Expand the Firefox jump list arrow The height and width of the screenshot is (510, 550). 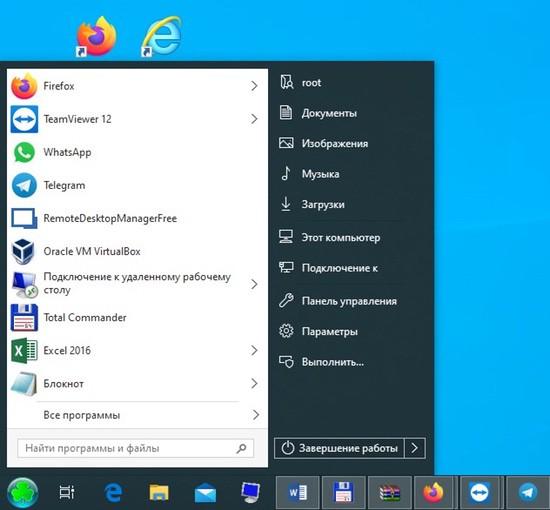pos(254,86)
